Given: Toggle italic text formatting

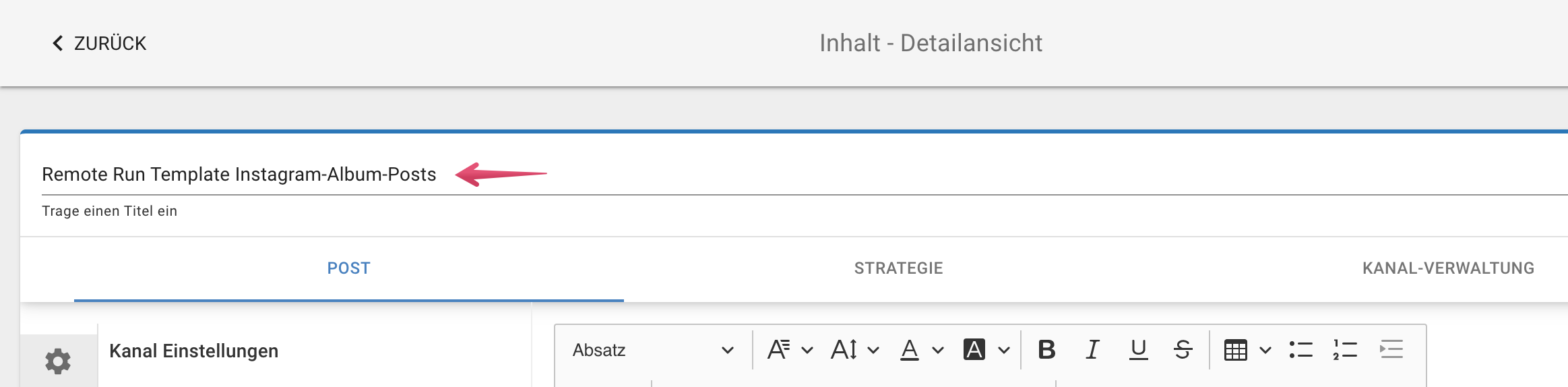Looking at the screenshot, I should coord(1092,350).
